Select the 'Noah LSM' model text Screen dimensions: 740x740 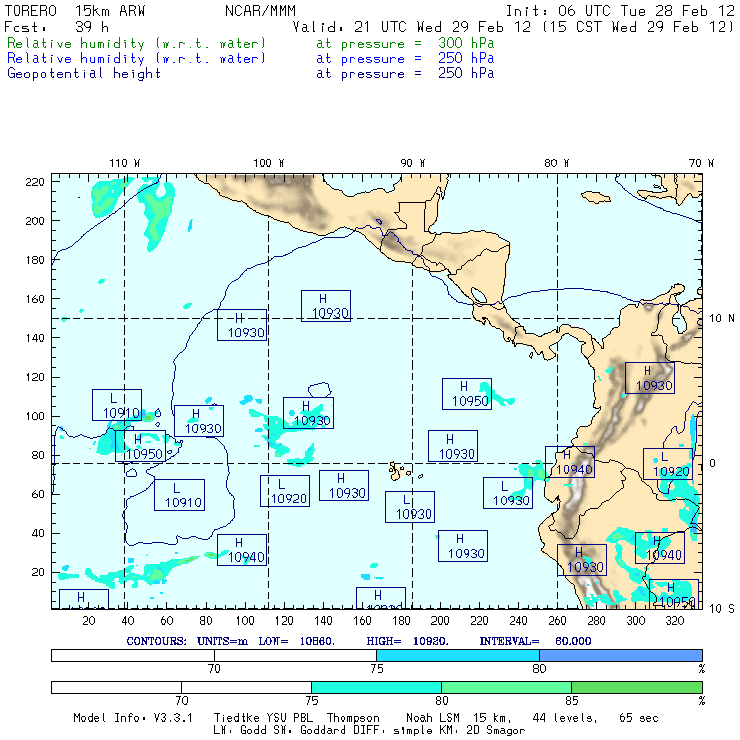click(433, 718)
